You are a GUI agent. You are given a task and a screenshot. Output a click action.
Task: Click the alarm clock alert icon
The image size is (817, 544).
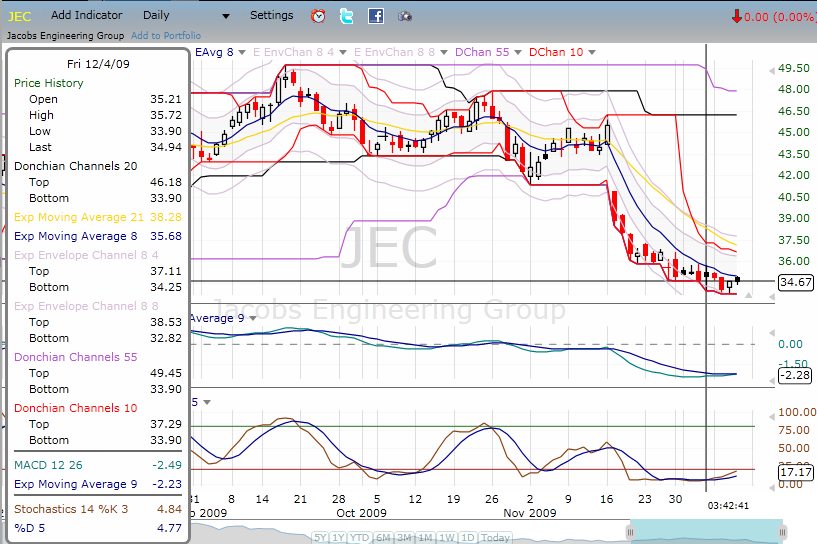tap(318, 16)
